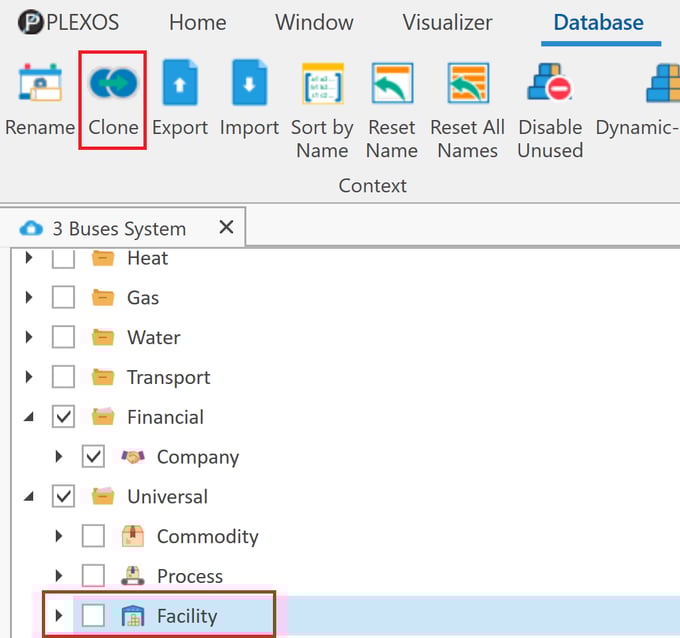Close the 3 Buses System tab
This screenshot has height=638, width=680.
(x=226, y=228)
